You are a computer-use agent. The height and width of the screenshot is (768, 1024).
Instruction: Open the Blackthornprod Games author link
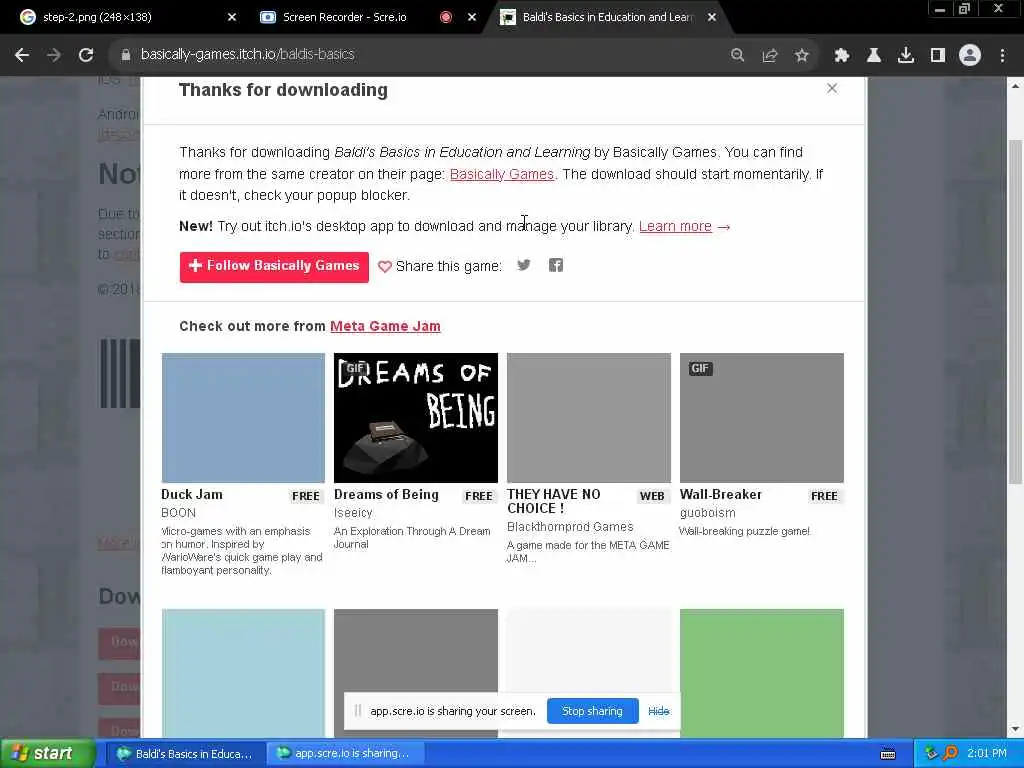(570, 527)
